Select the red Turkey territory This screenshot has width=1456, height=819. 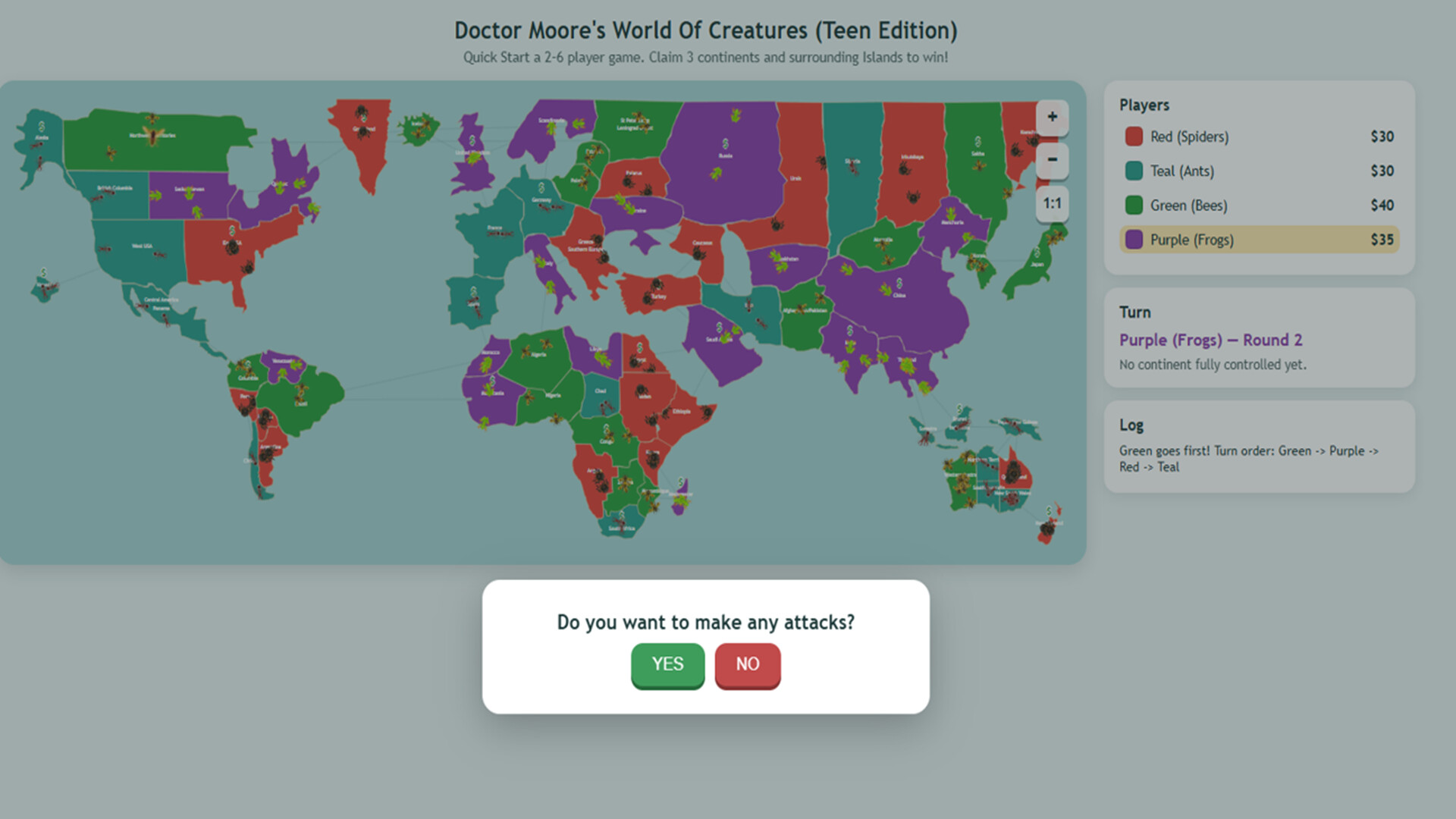[658, 293]
